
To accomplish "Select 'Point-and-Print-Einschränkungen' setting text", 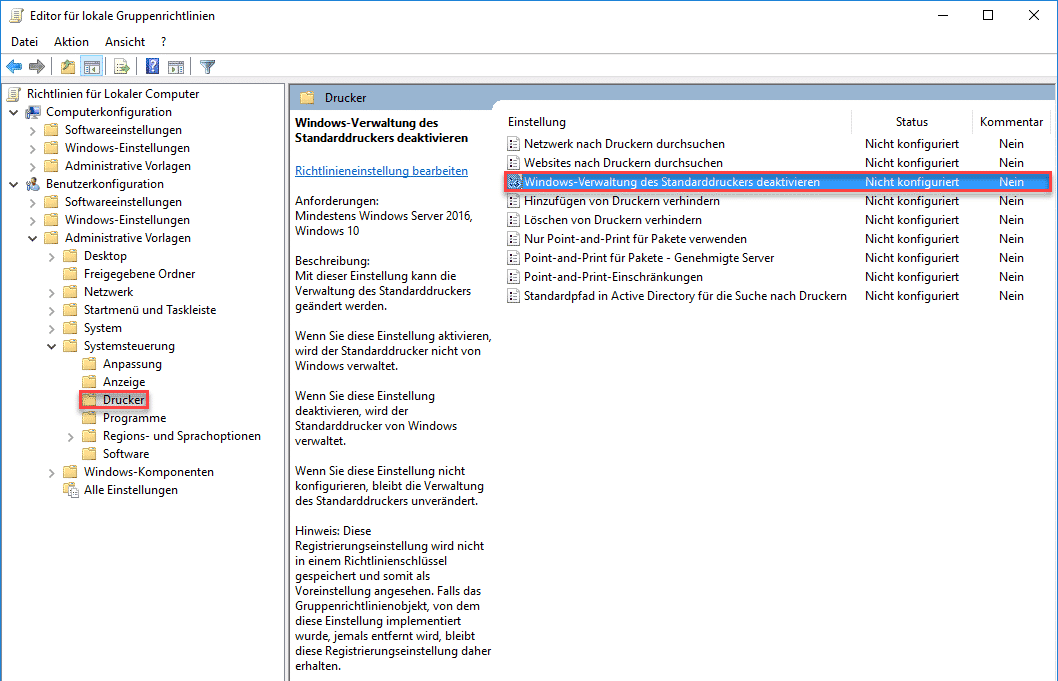I will (613, 277).
